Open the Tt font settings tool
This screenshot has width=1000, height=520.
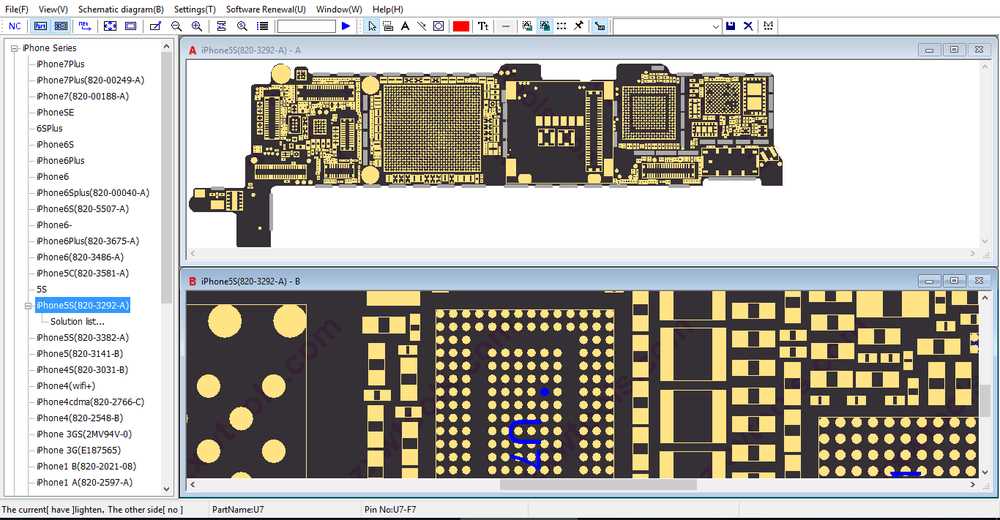pyautogui.click(x=483, y=26)
